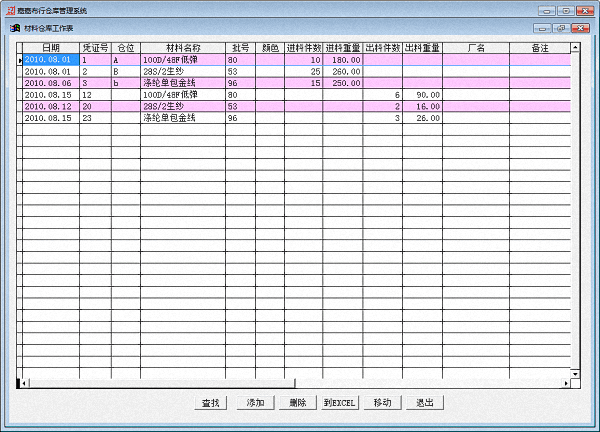Click the 材料名称 column header
Viewport: 600px width, 432px height.
182,47
